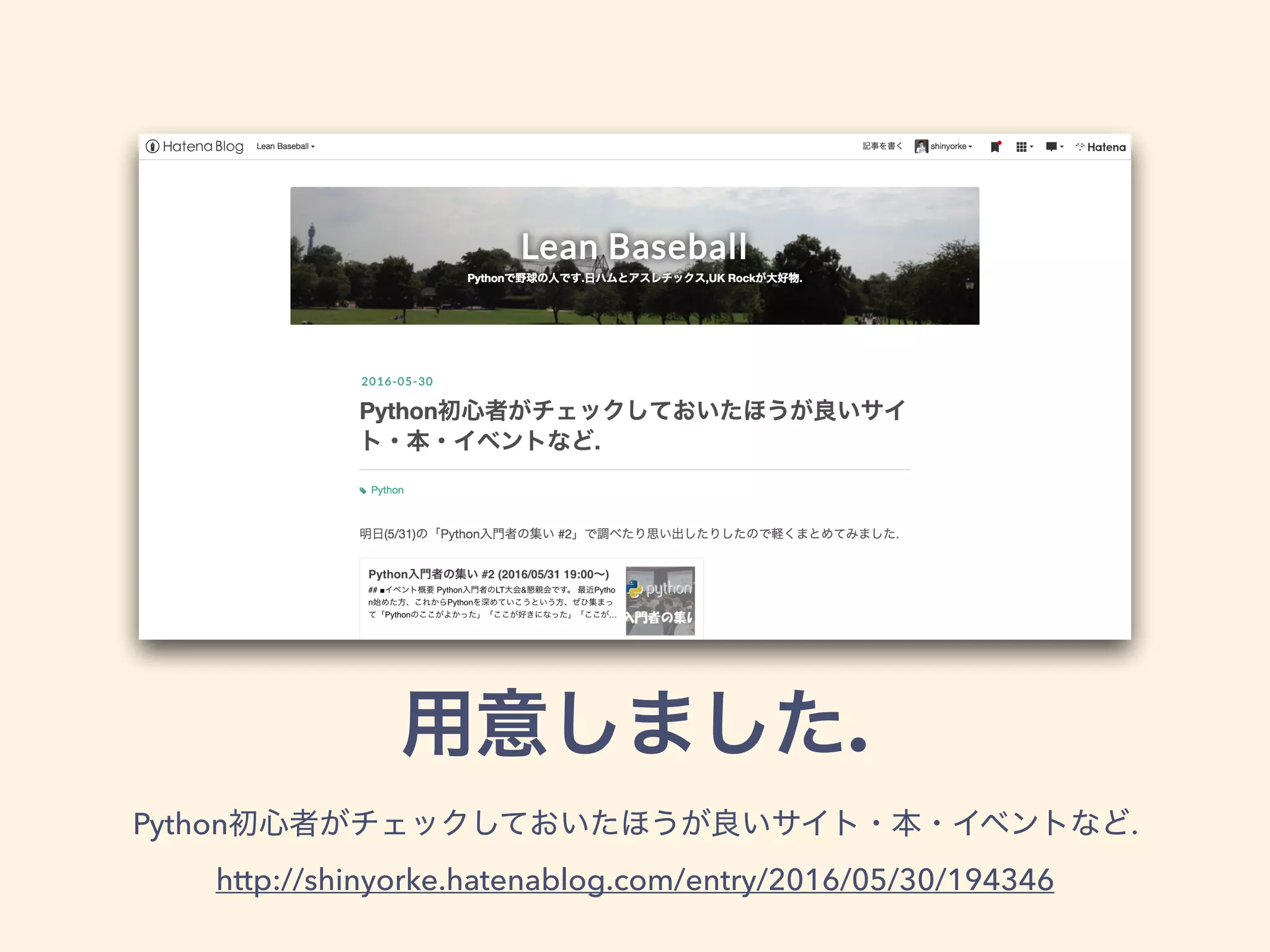The height and width of the screenshot is (952, 1270).
Task: Click the Hatena Blog logo
Action: pos(194,146)
